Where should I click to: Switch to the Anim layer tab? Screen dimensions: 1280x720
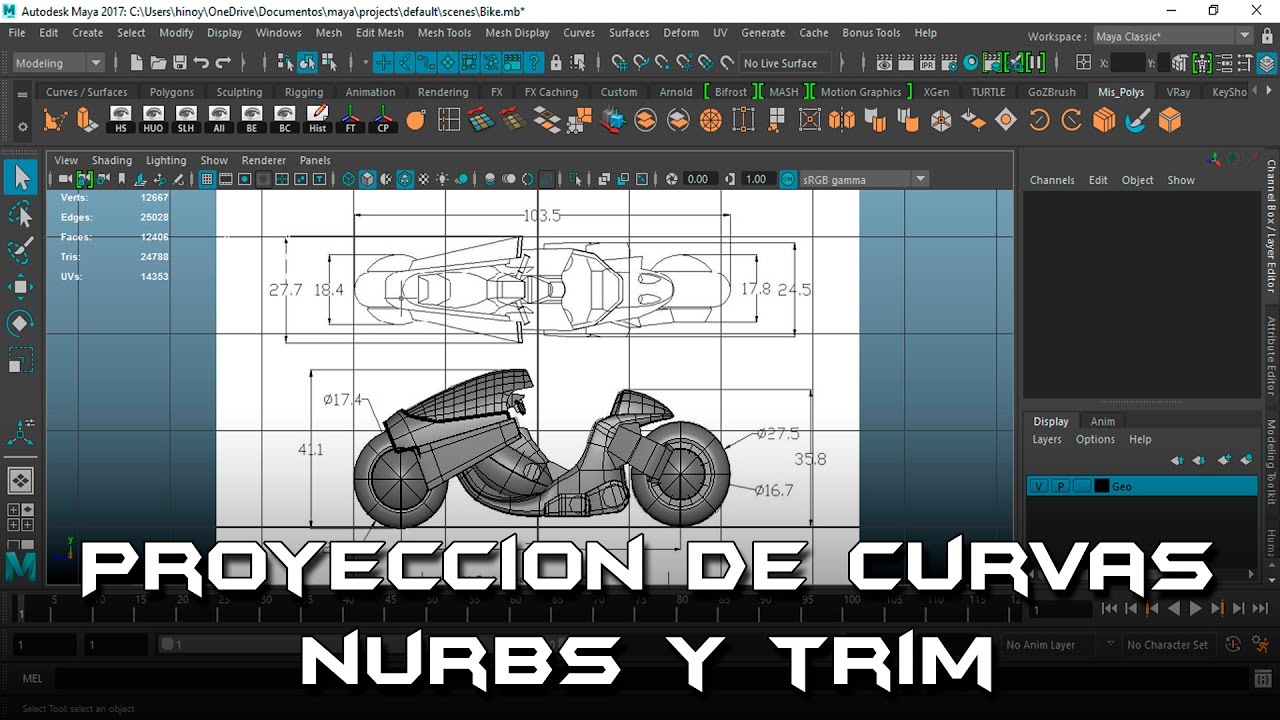coord(1102,421)
